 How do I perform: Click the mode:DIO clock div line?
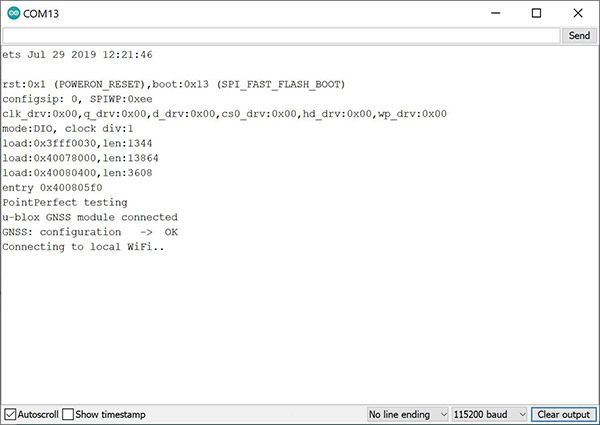pos(68,129)
